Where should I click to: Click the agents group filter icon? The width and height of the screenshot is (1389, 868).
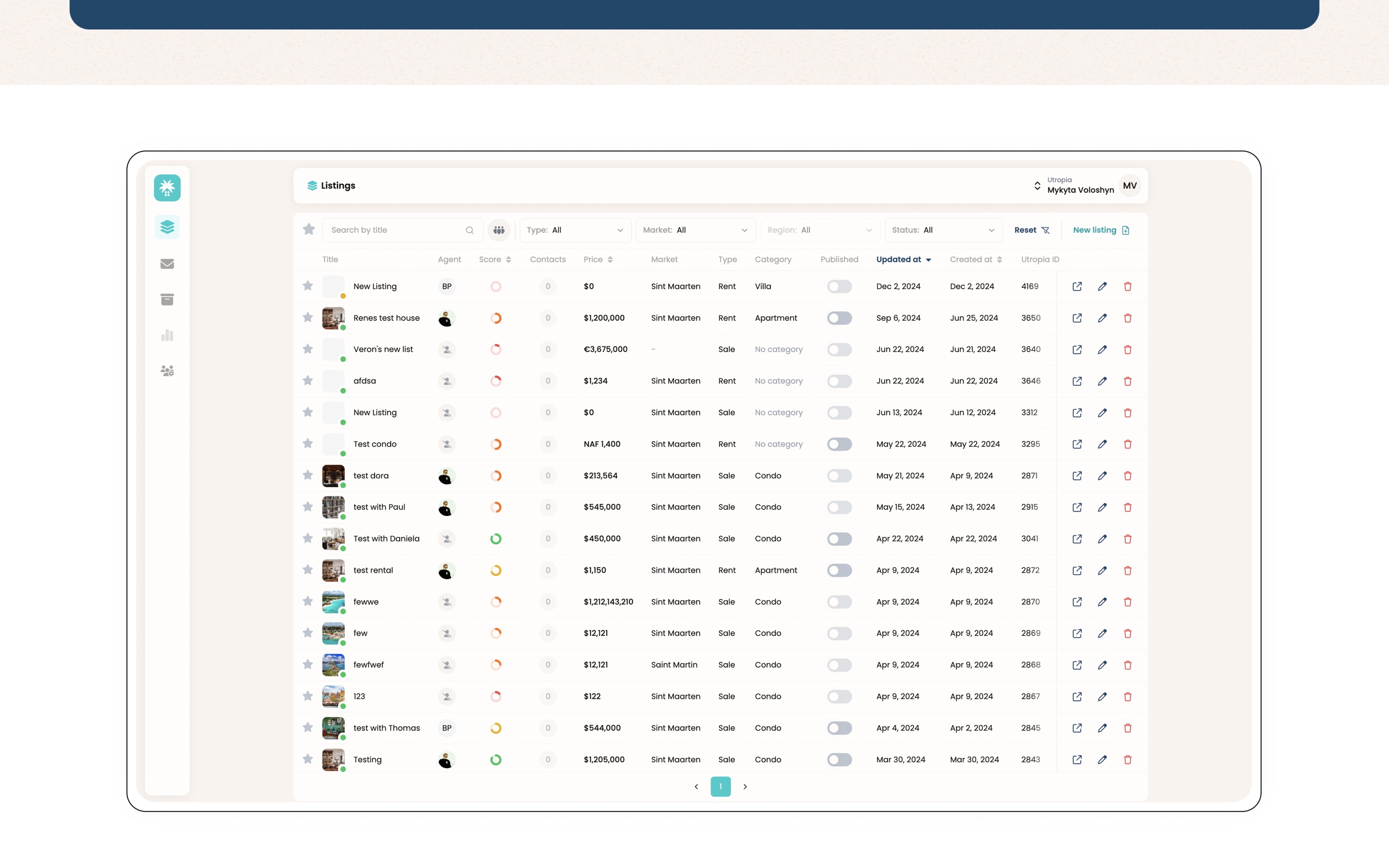pyautogui.click(x=499, y=230)
